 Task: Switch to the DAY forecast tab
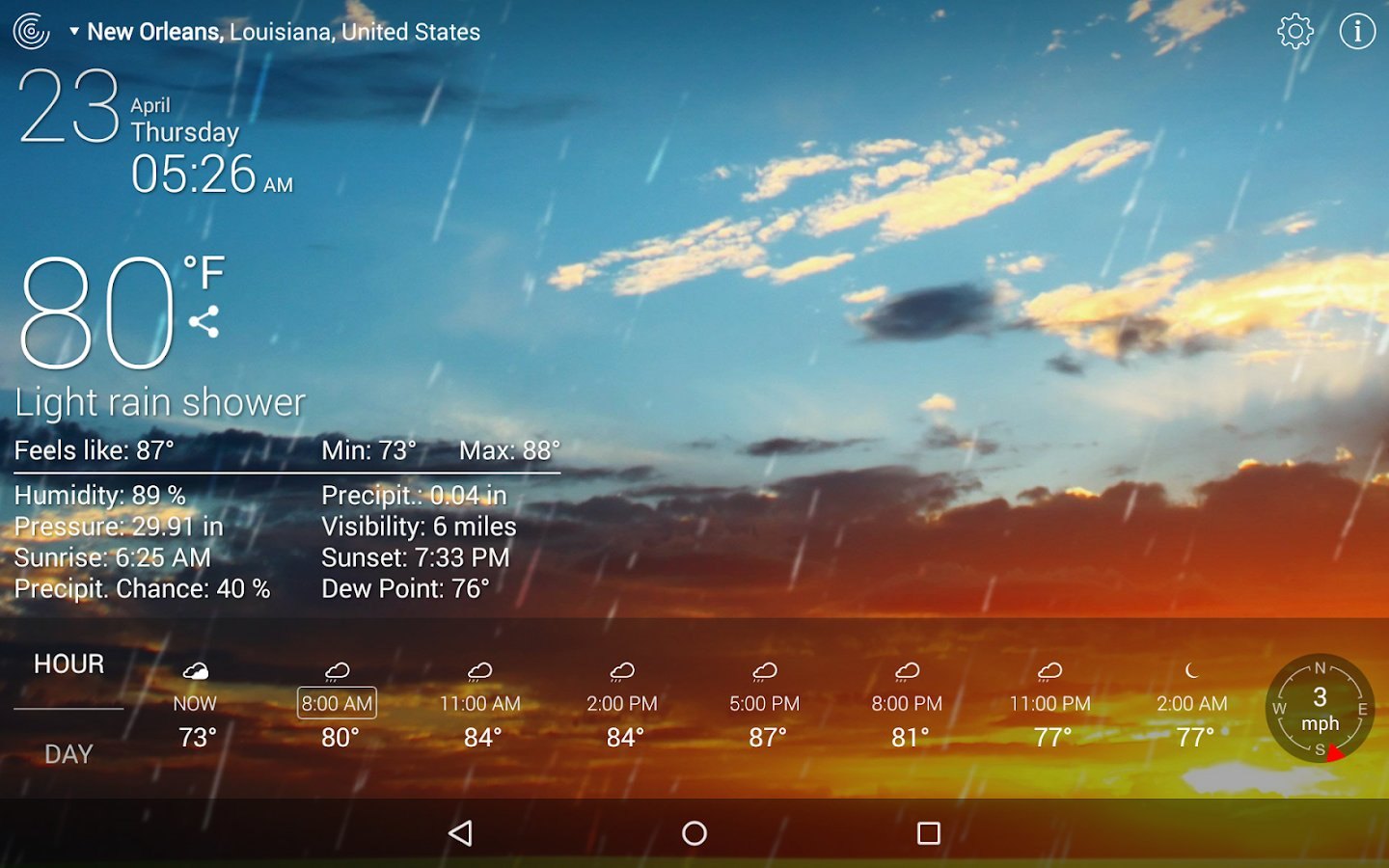[68, 754]
